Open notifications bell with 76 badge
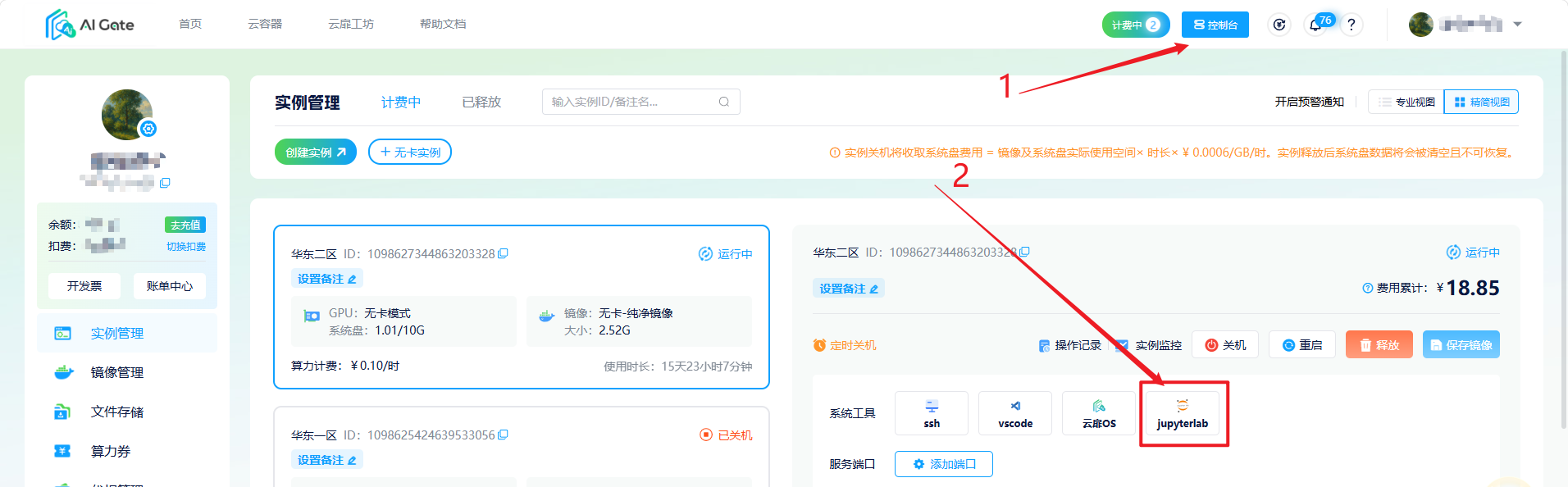This screenshot has width=1568, height=487. point(1315,25)
